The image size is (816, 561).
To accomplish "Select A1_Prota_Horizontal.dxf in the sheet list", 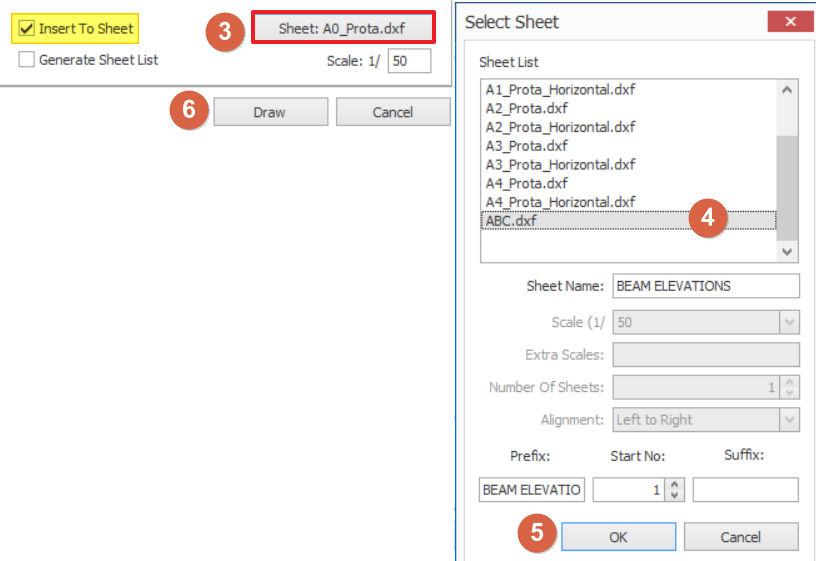I will click(x=560, y=89).
